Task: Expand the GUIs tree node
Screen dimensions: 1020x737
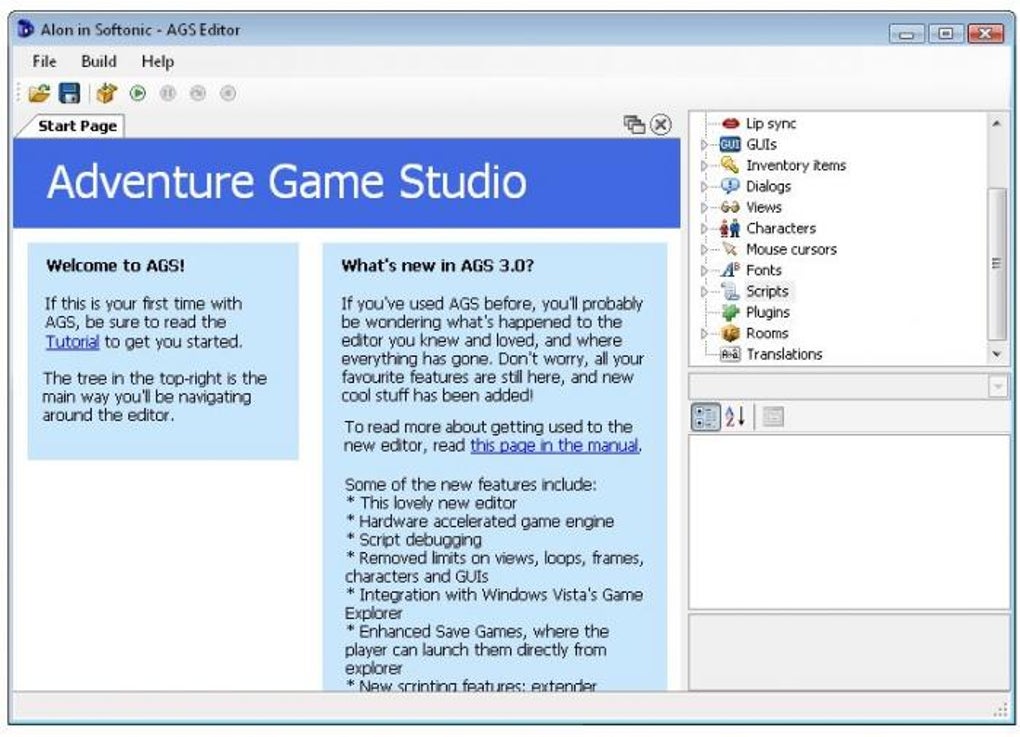Action: 704,144
